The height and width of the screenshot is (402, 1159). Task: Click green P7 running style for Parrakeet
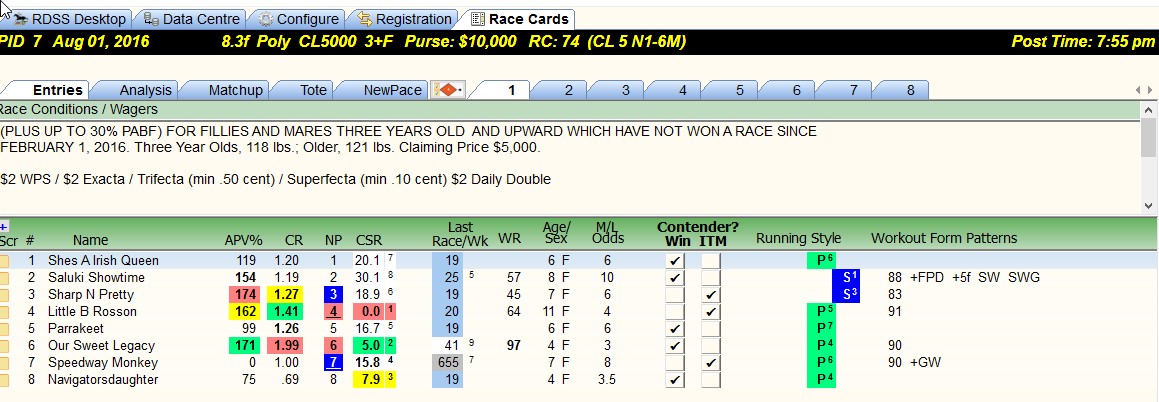tap(820, 329)
